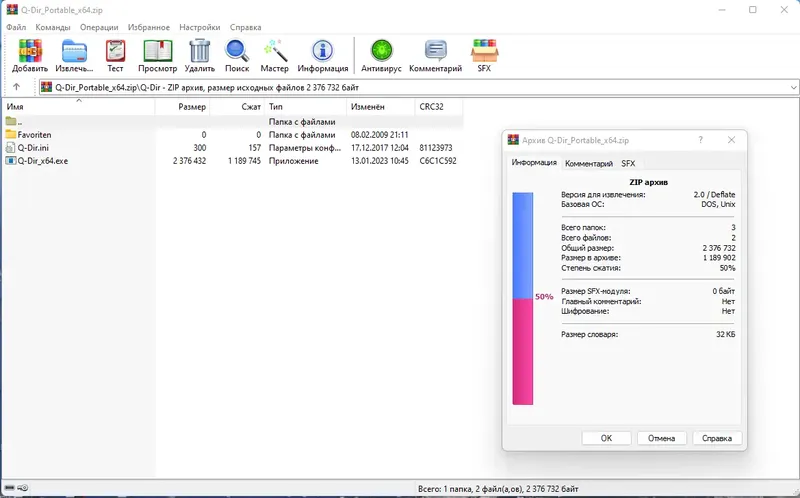Run archive test with Тест icon
This screenshot has height=498, width=800.
click(115, 51)
